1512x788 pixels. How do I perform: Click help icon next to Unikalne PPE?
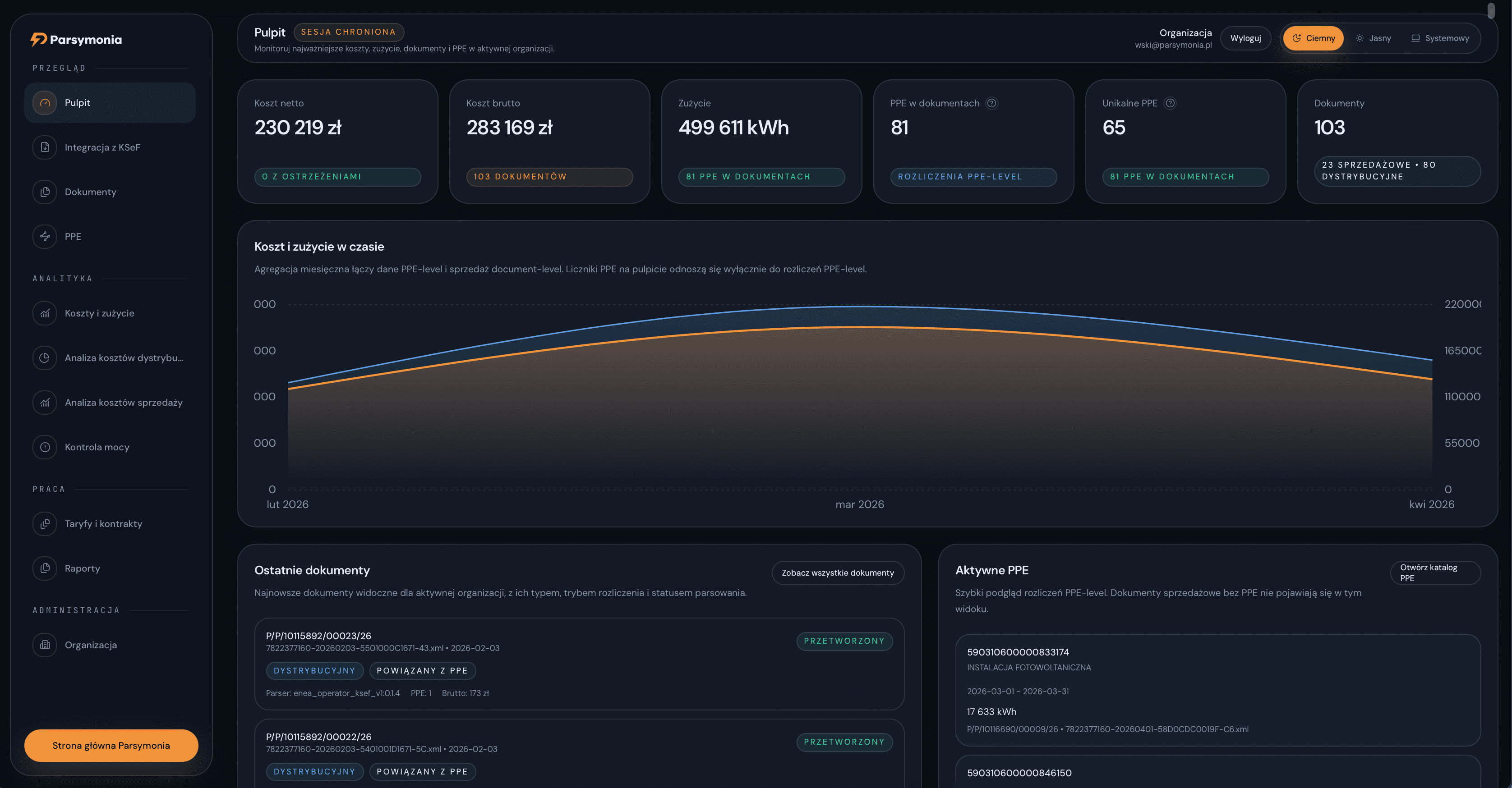(1170, 103)
